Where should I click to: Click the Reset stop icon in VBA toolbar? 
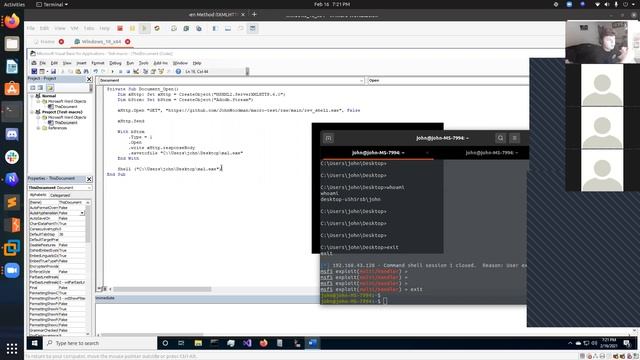[x=128, y=71]
